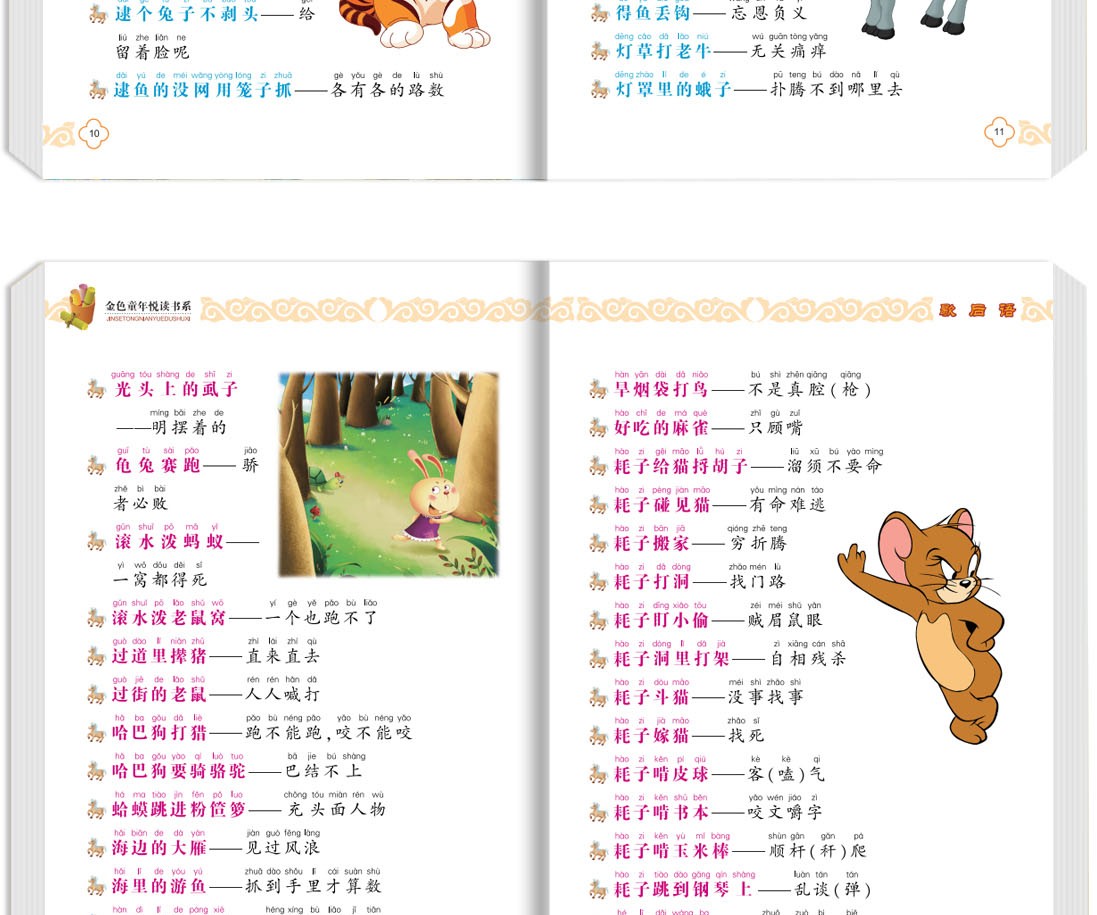
Task: Click the horse bullet beside 耗子啃书本
Action: [x=598, y=812]
